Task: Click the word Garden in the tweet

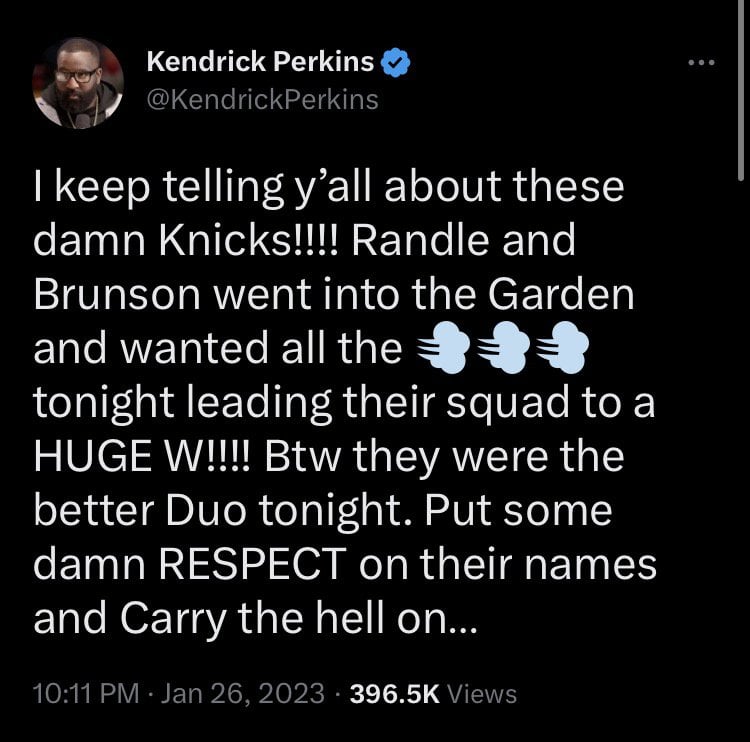Action: 562,294
